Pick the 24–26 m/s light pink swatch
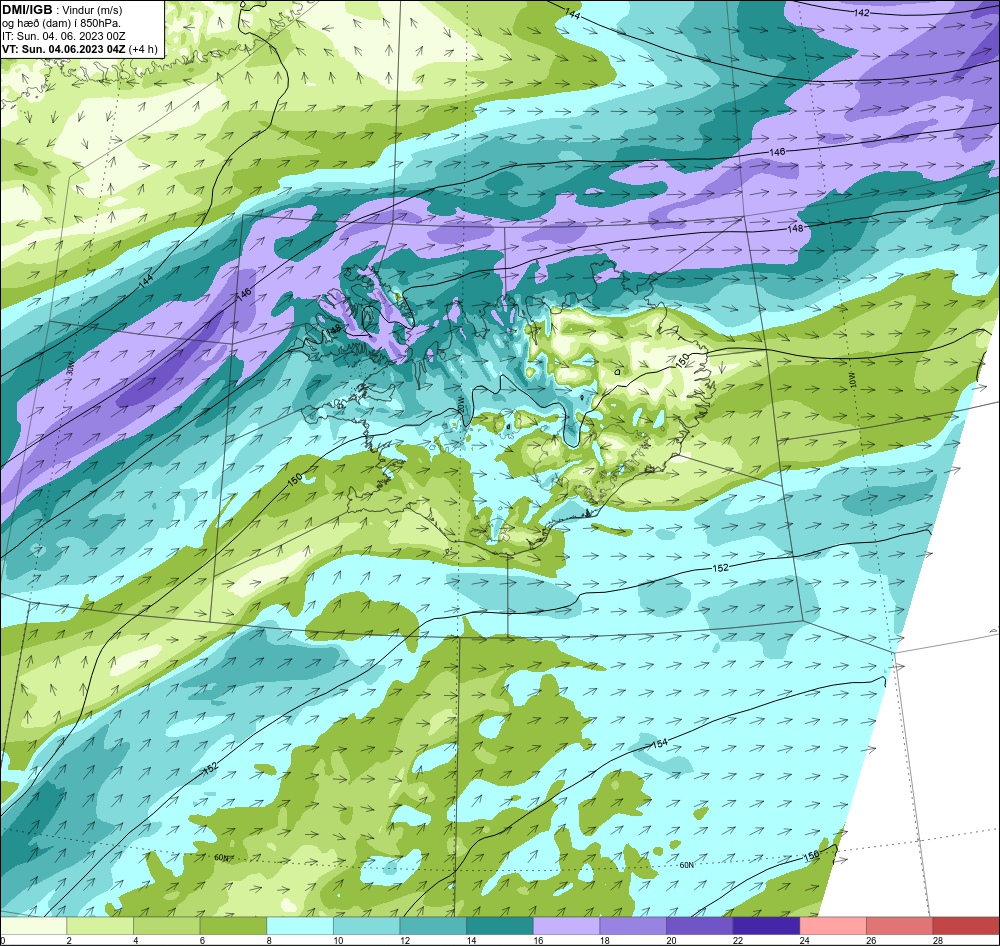Screen dimensions: 1000x946 tap(833, 926)
